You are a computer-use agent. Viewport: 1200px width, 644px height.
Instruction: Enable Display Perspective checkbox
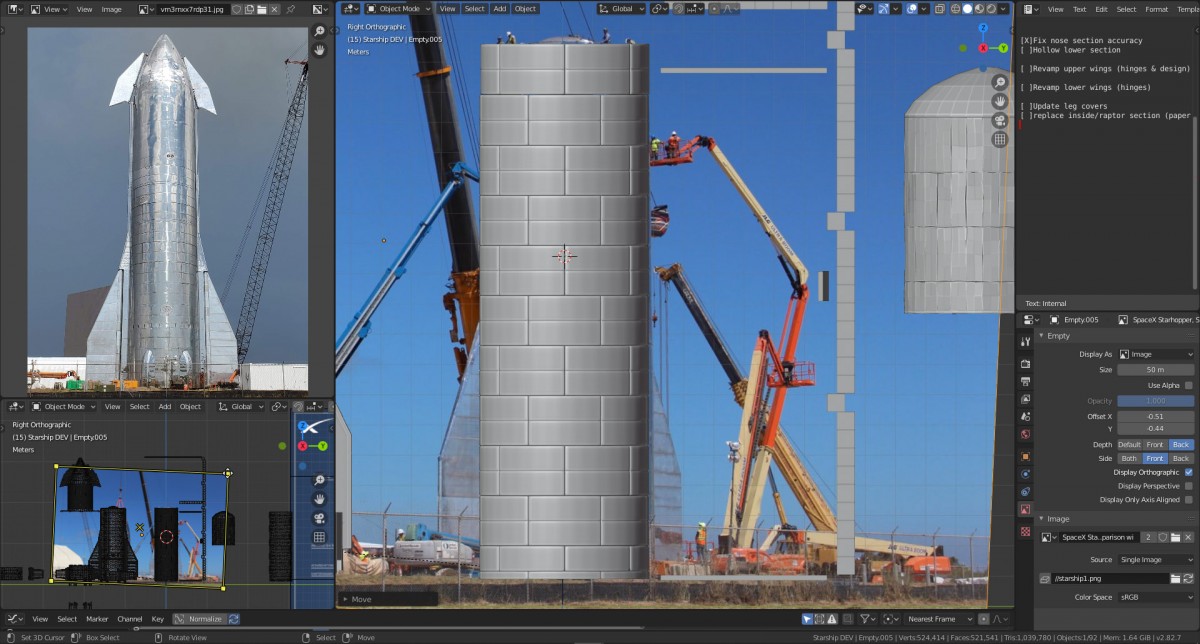click(1188, 486)
